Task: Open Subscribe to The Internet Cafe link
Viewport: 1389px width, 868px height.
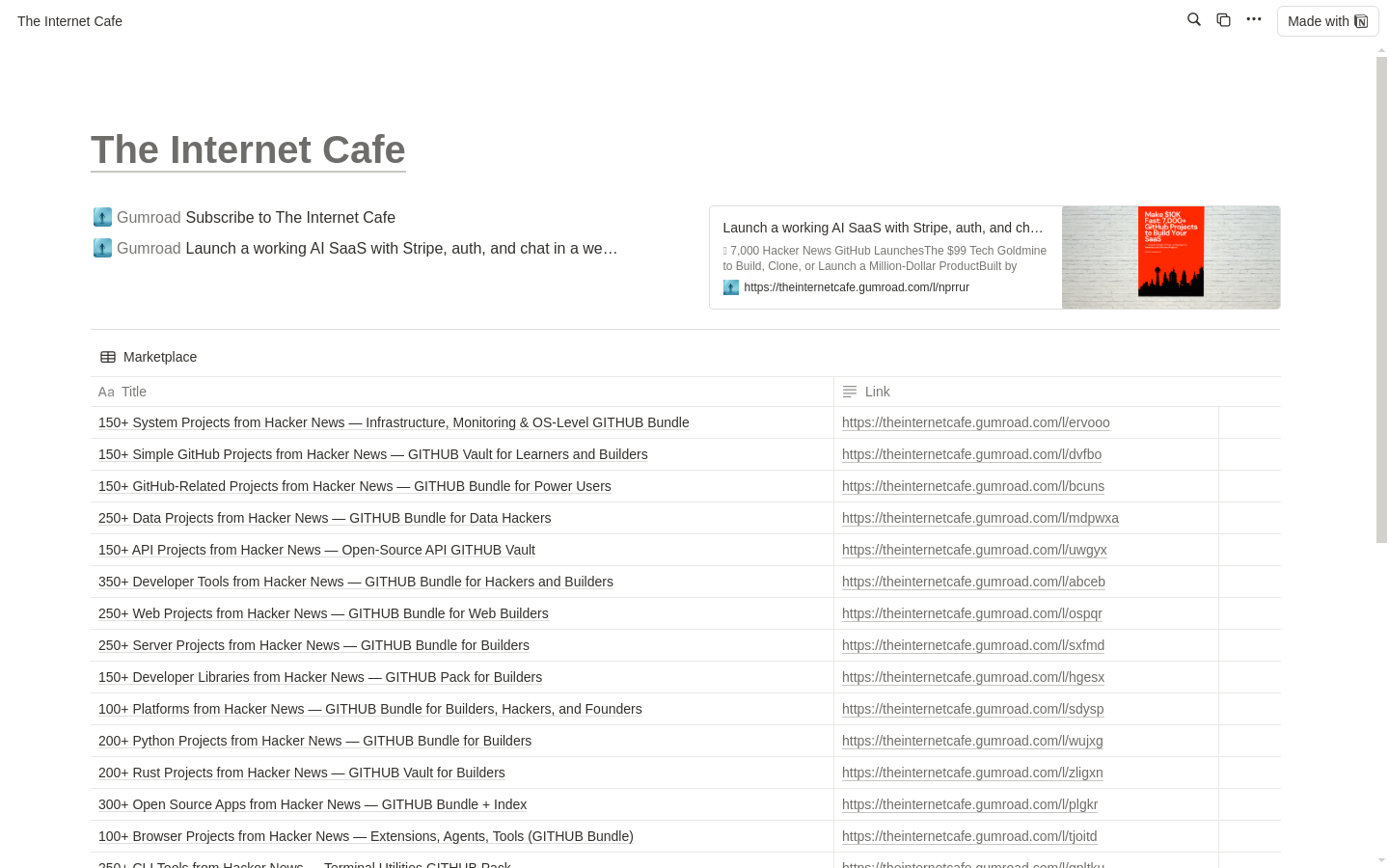Action: [290, 217]
